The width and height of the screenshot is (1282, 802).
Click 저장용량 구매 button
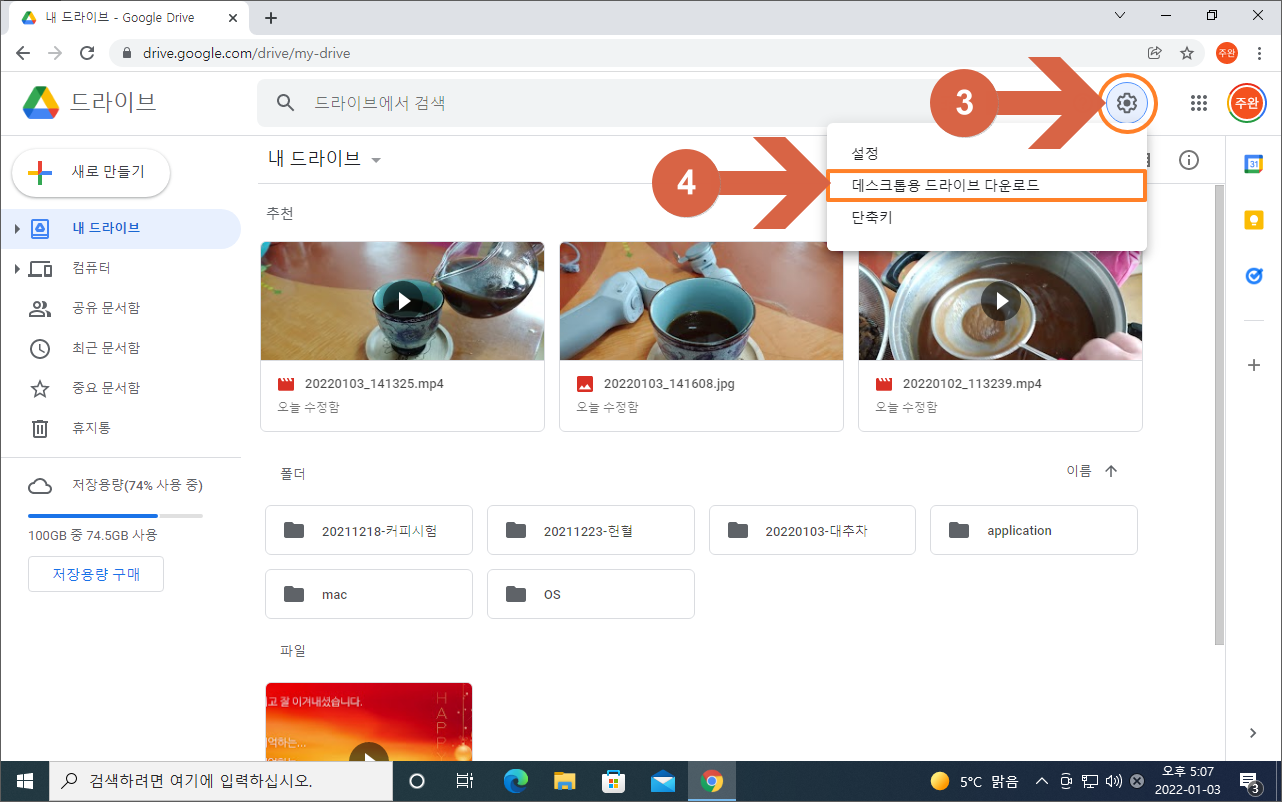(x=96, y=574)
